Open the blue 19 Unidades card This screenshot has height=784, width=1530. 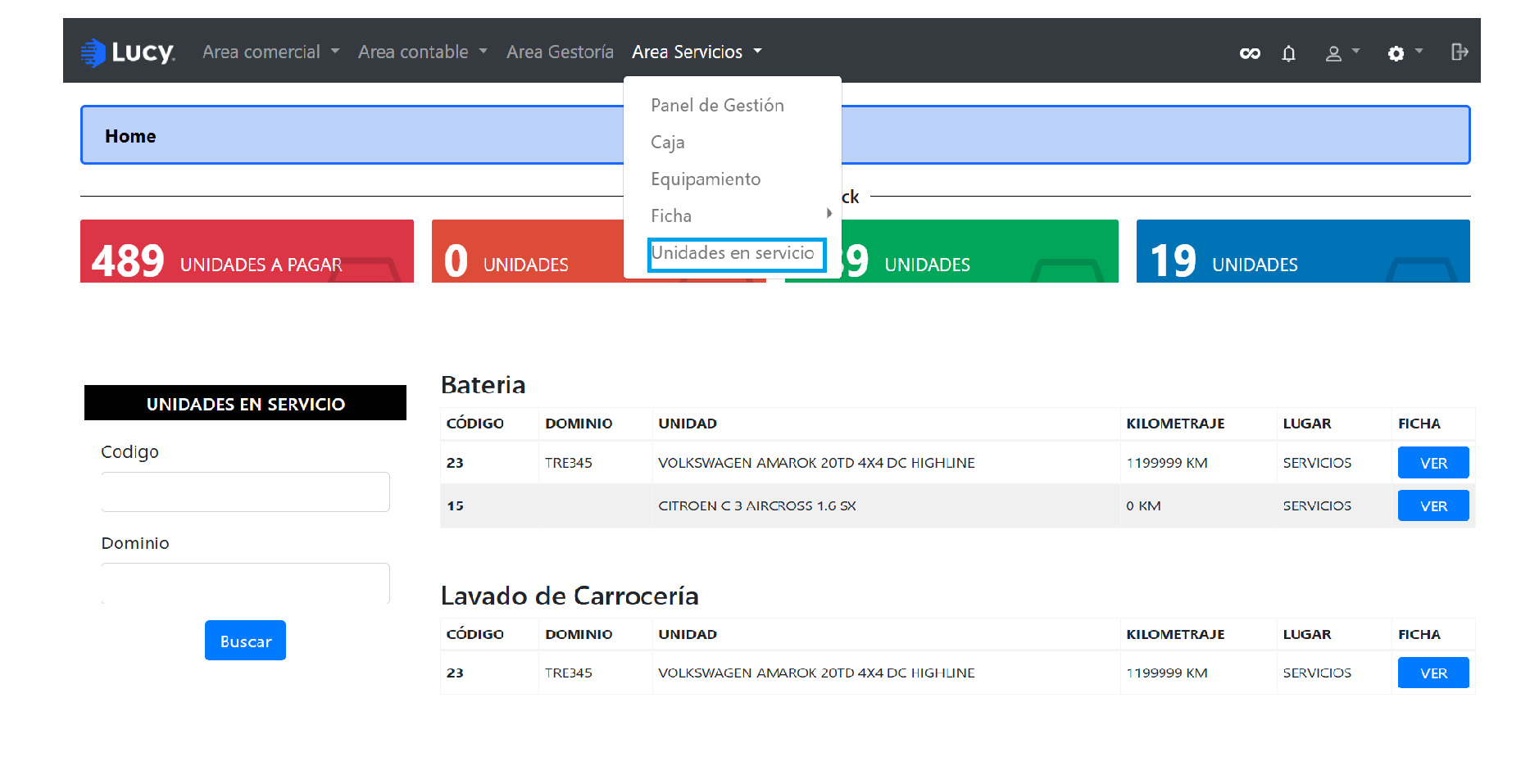click(1303, 251)
